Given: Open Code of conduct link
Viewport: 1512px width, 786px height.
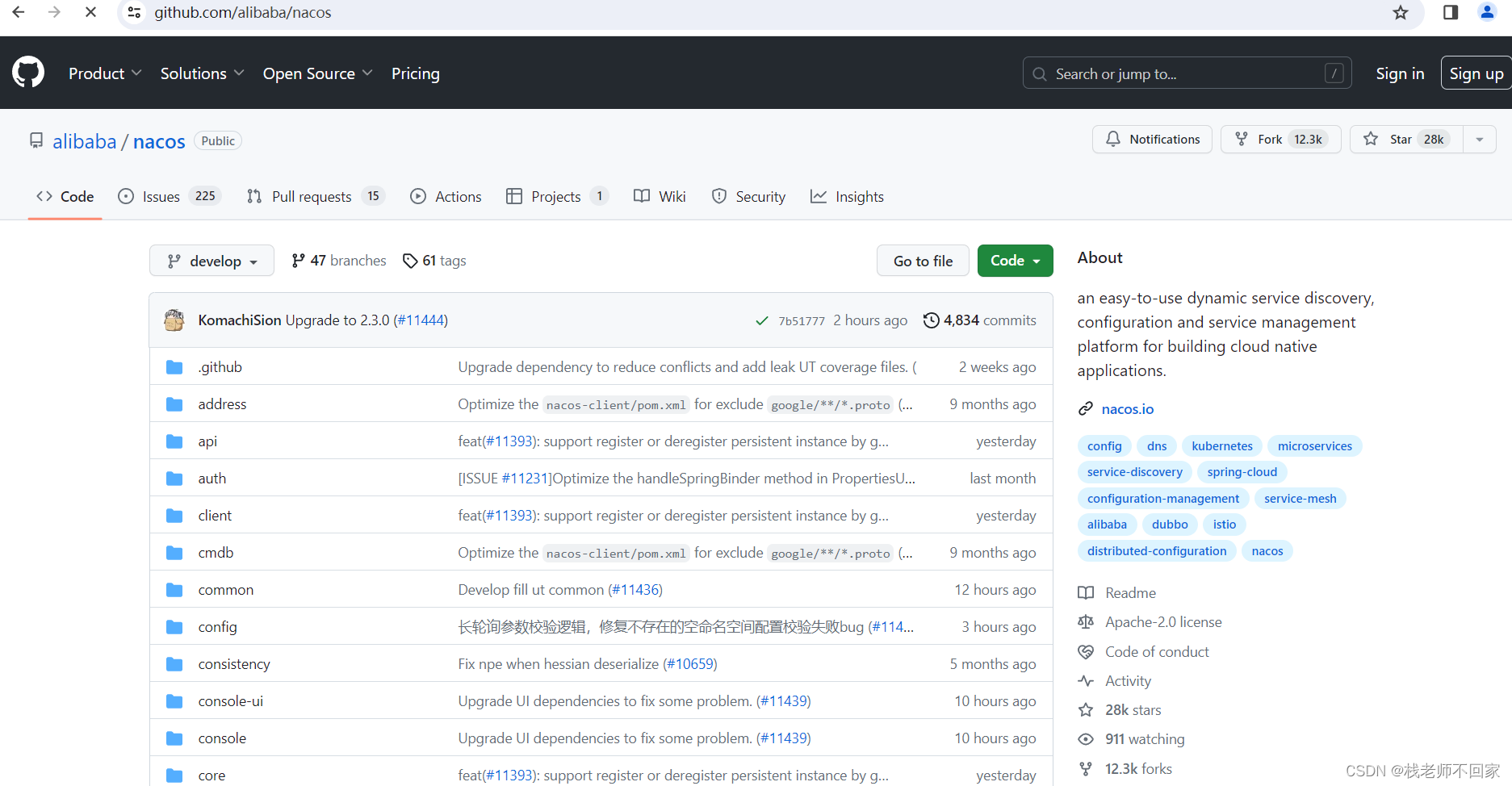Looking at the screenshot, I should tap(1157, 652).
